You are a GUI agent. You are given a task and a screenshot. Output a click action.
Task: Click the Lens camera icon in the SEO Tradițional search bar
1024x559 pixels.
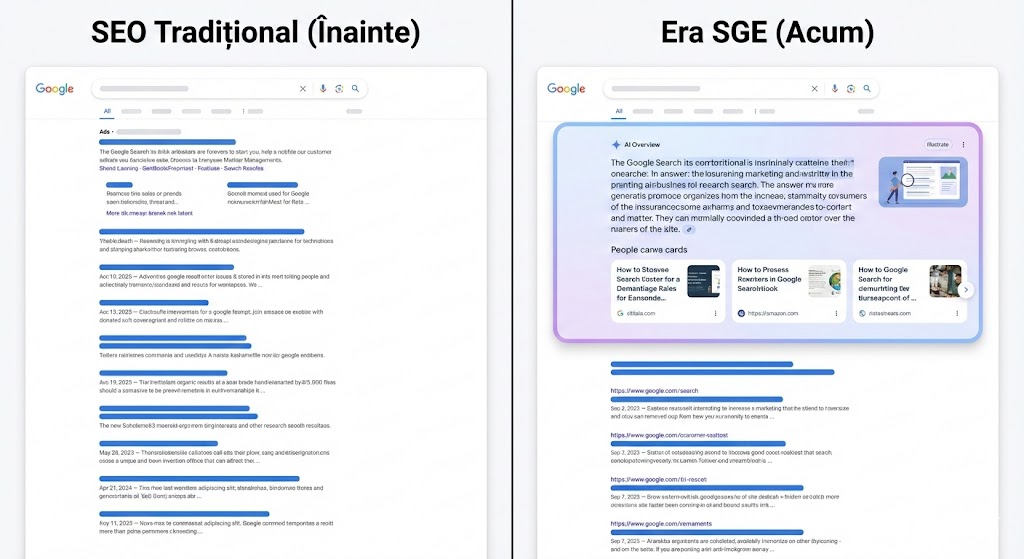pyautogui.click(x=339, y=89)
